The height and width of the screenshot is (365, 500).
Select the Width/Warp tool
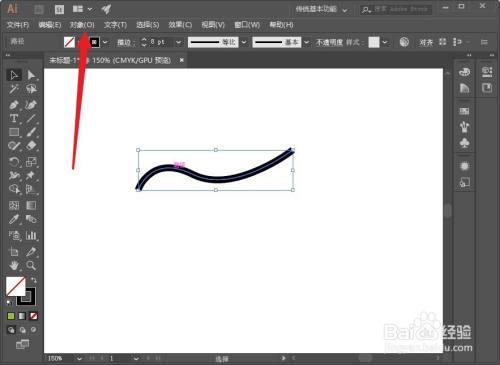click(x=14, y=175)
